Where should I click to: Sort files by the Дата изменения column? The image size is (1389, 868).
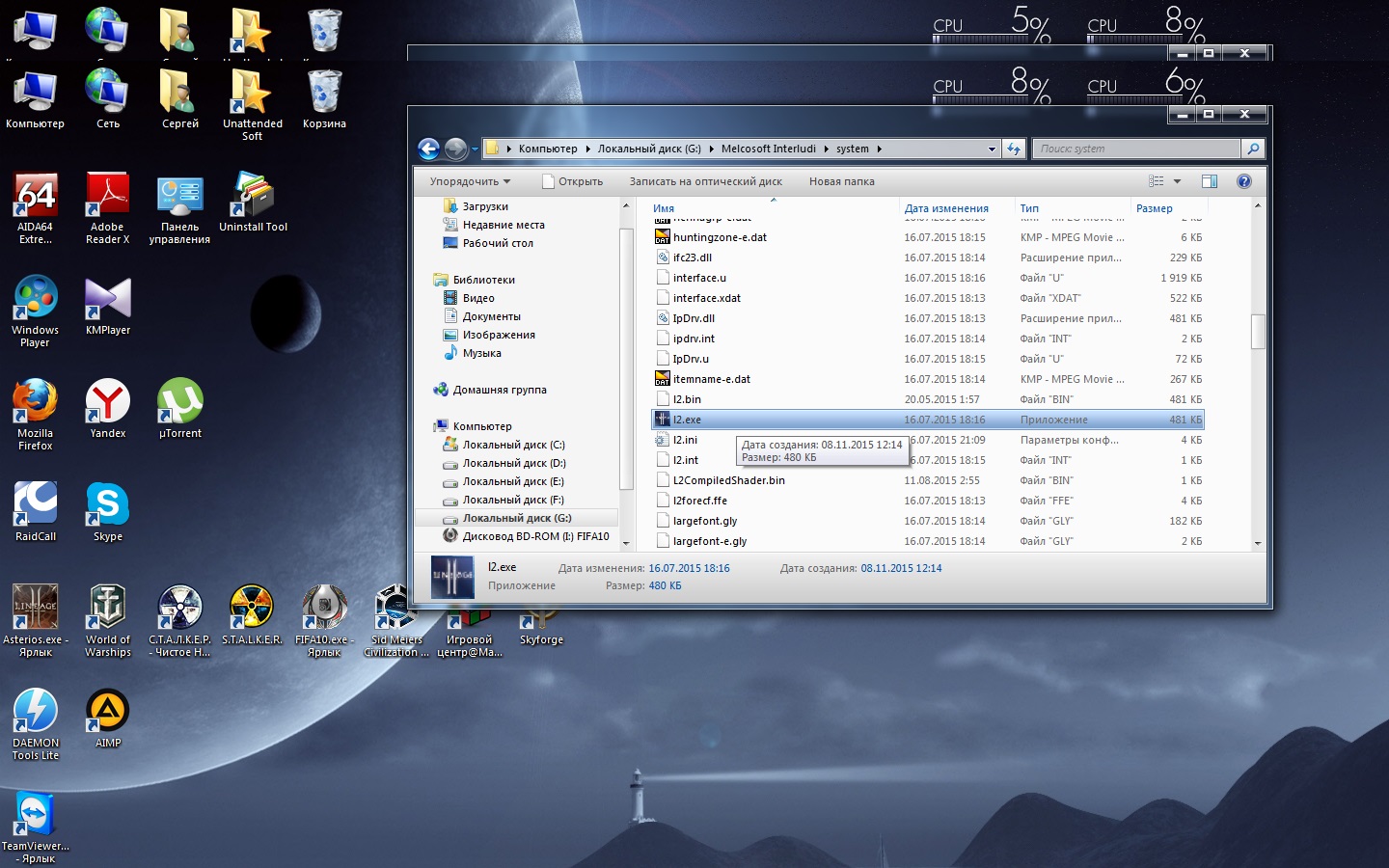tap(946, 208)
